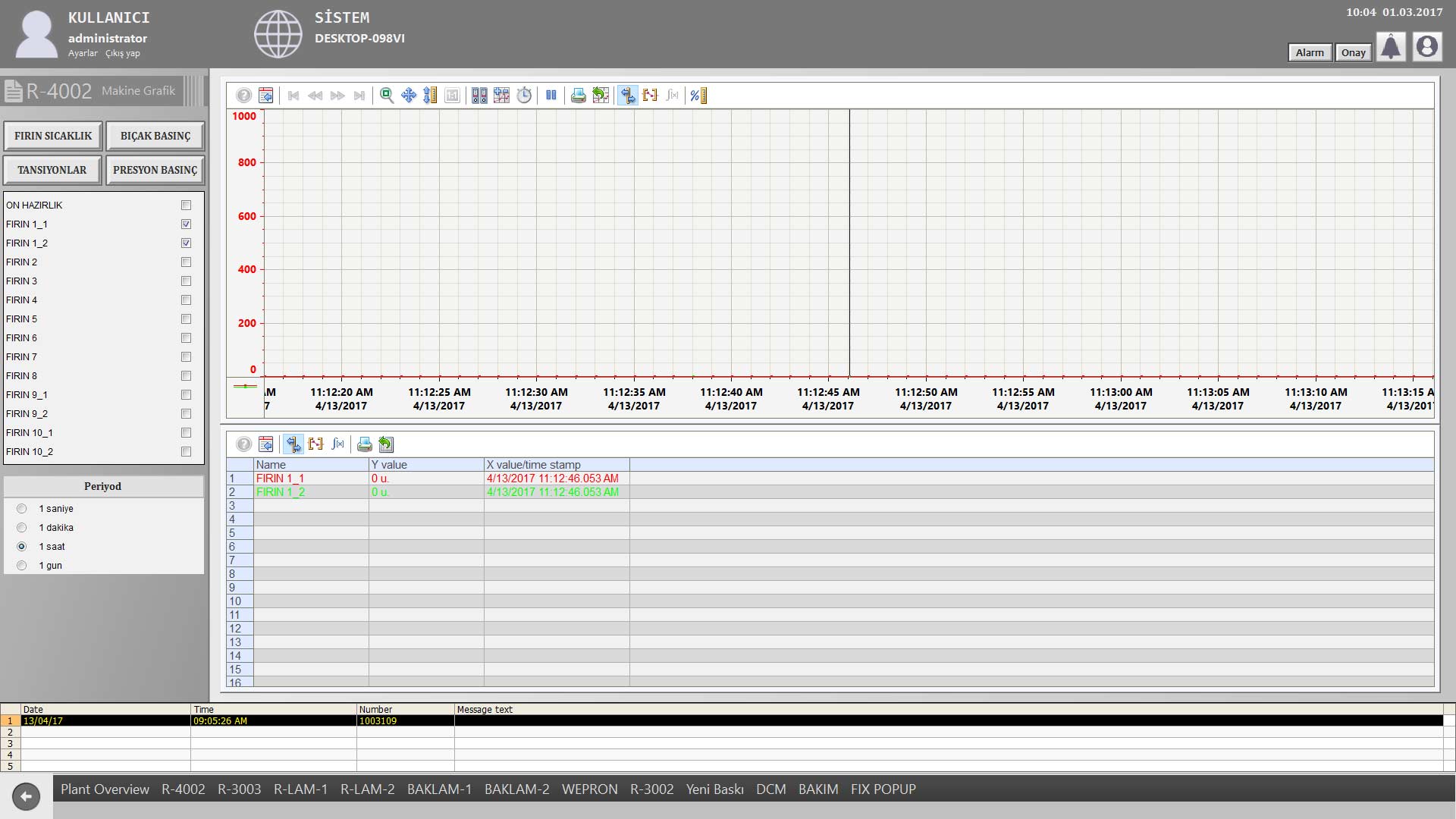This screenshot has width=1456, height=819.
Task: Click the zoom value axis ruler icon
Action: (x=430, y=96)
